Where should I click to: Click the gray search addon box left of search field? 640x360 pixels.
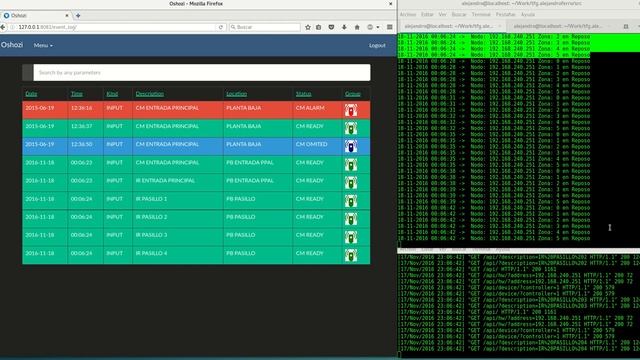(28, 73)
